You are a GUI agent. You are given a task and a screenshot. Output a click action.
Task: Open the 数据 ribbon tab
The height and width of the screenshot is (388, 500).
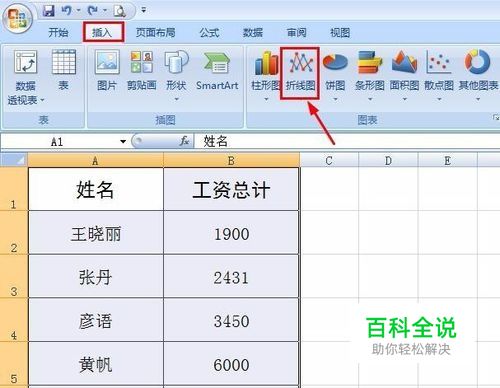tap(253, 32)
